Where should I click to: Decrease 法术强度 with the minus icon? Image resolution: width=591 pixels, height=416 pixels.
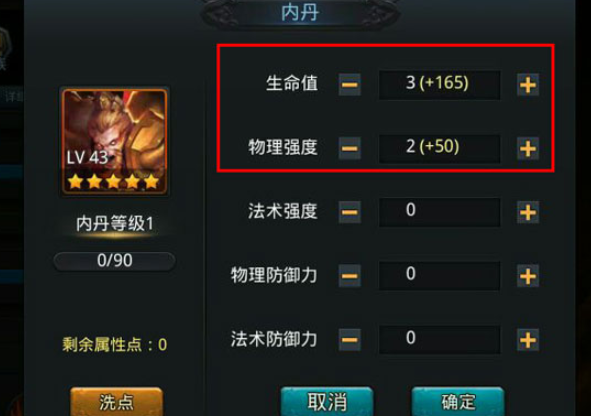(x=349, y=213)
